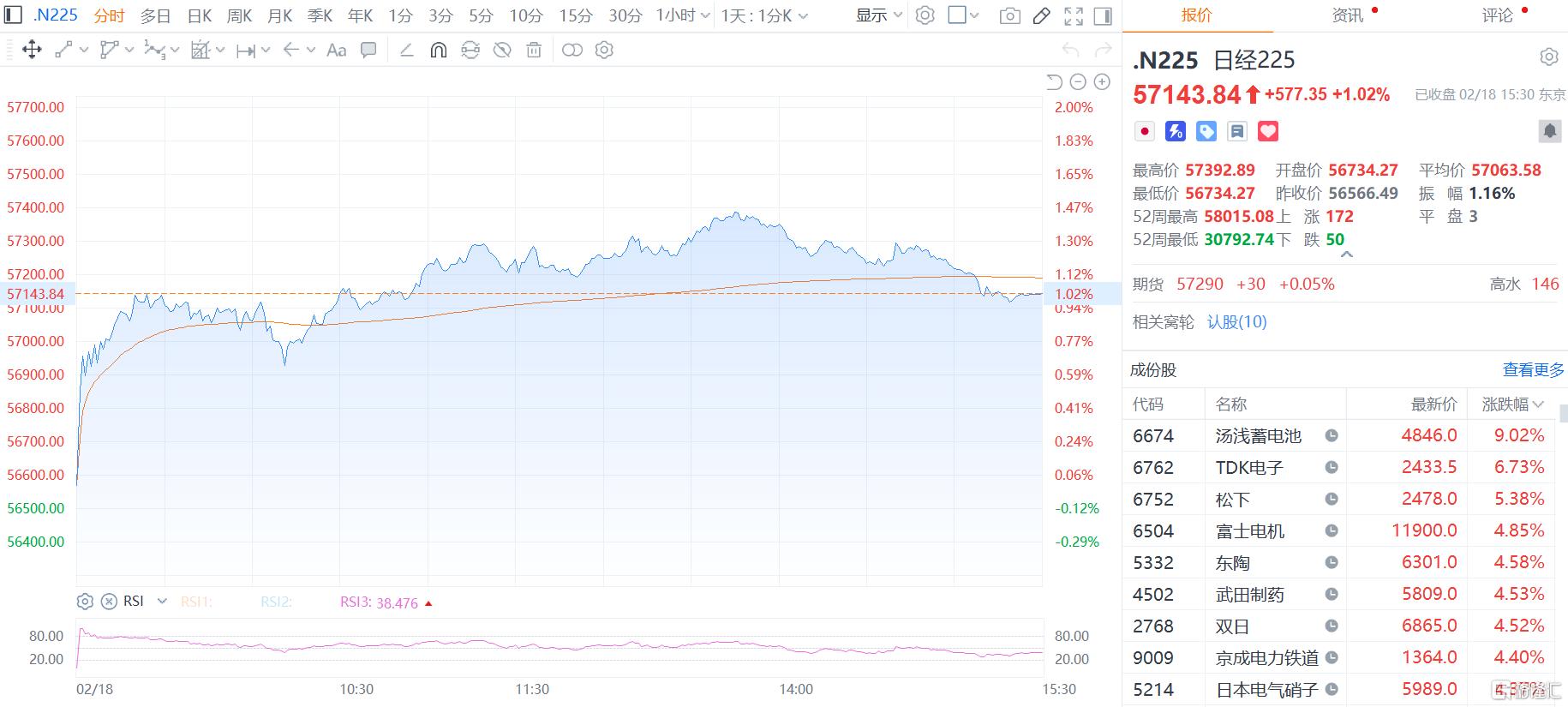Expand the RSI indicator dropdown

tap(162, 602)
